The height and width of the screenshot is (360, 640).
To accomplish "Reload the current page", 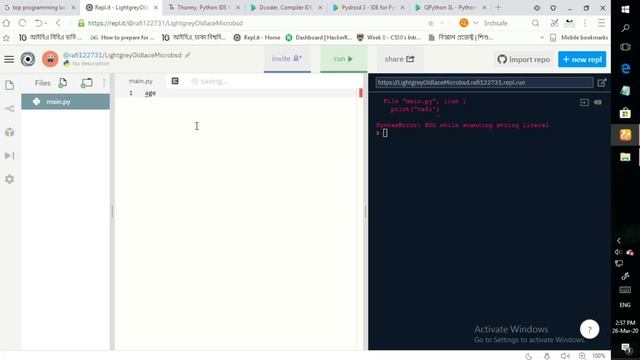I will pos(22,23).
